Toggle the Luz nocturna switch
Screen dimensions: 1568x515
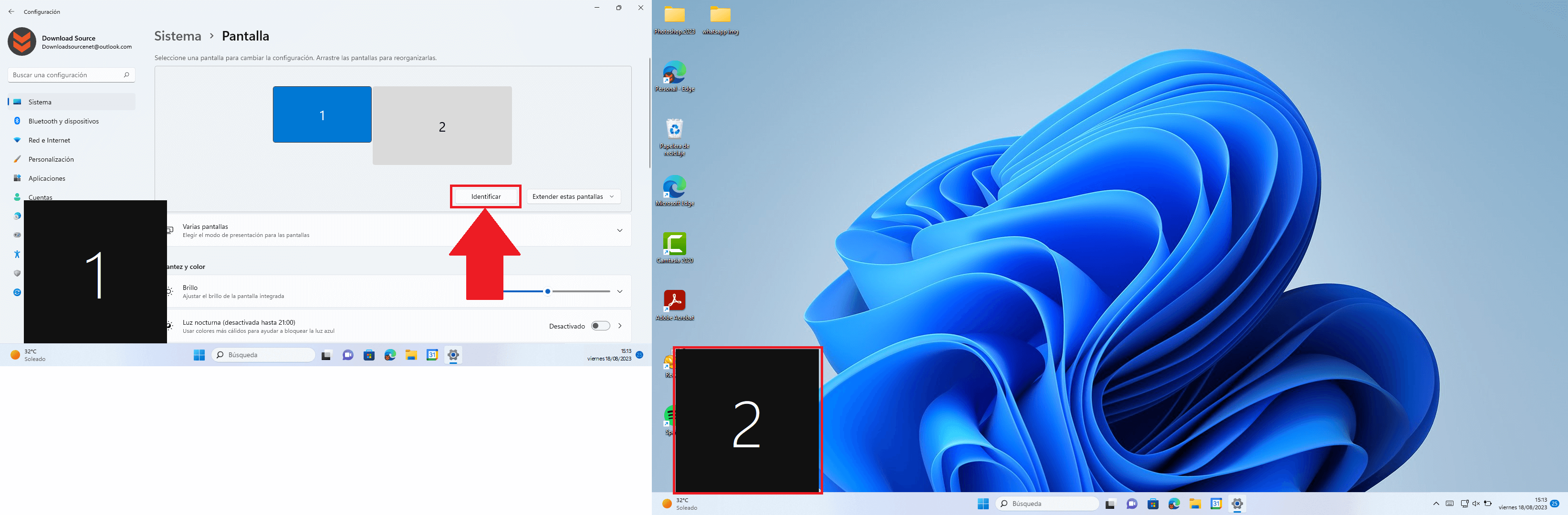[x=601, y=326]
